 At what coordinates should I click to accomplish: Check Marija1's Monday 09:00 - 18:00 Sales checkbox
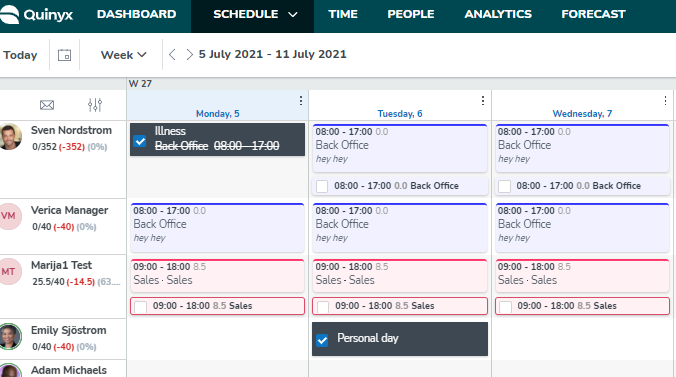point(141,307)
